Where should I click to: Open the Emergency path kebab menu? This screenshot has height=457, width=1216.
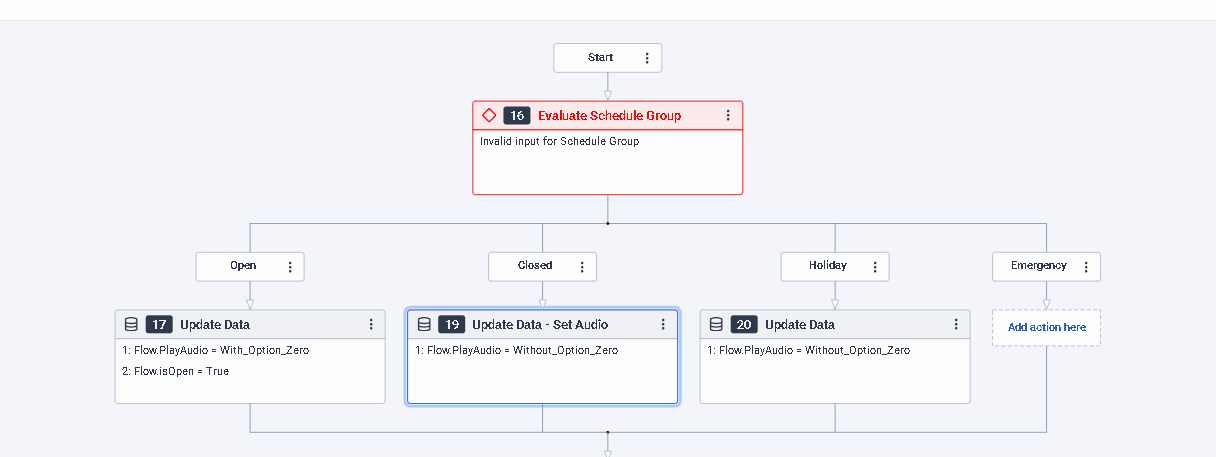pyautogui.click(x=1086, y=267)
